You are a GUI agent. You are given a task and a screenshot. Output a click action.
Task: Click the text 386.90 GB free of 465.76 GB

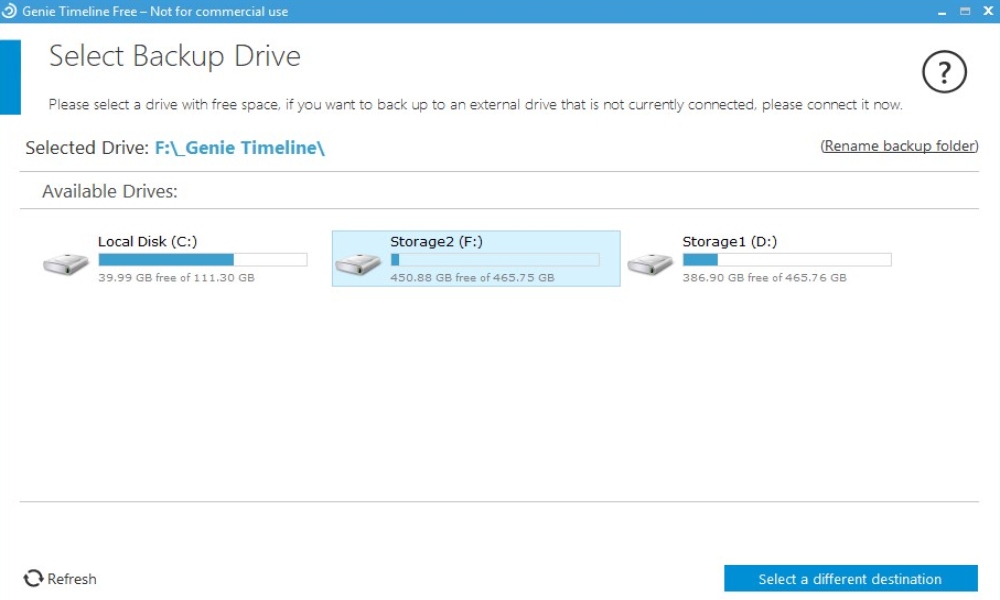764,277
